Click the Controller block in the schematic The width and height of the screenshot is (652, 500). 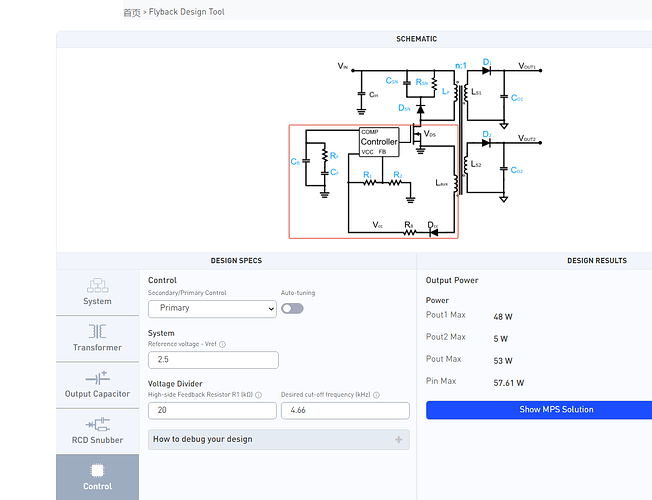[x=379, y=142]
